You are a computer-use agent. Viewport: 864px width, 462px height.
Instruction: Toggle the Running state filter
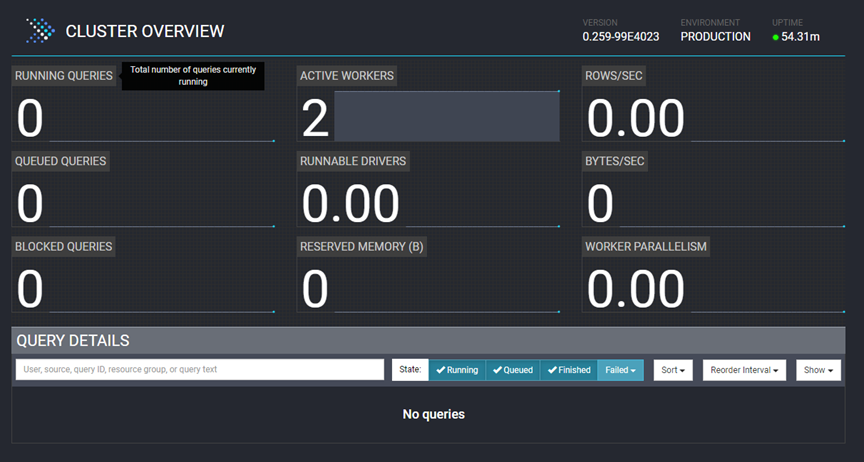457,370
